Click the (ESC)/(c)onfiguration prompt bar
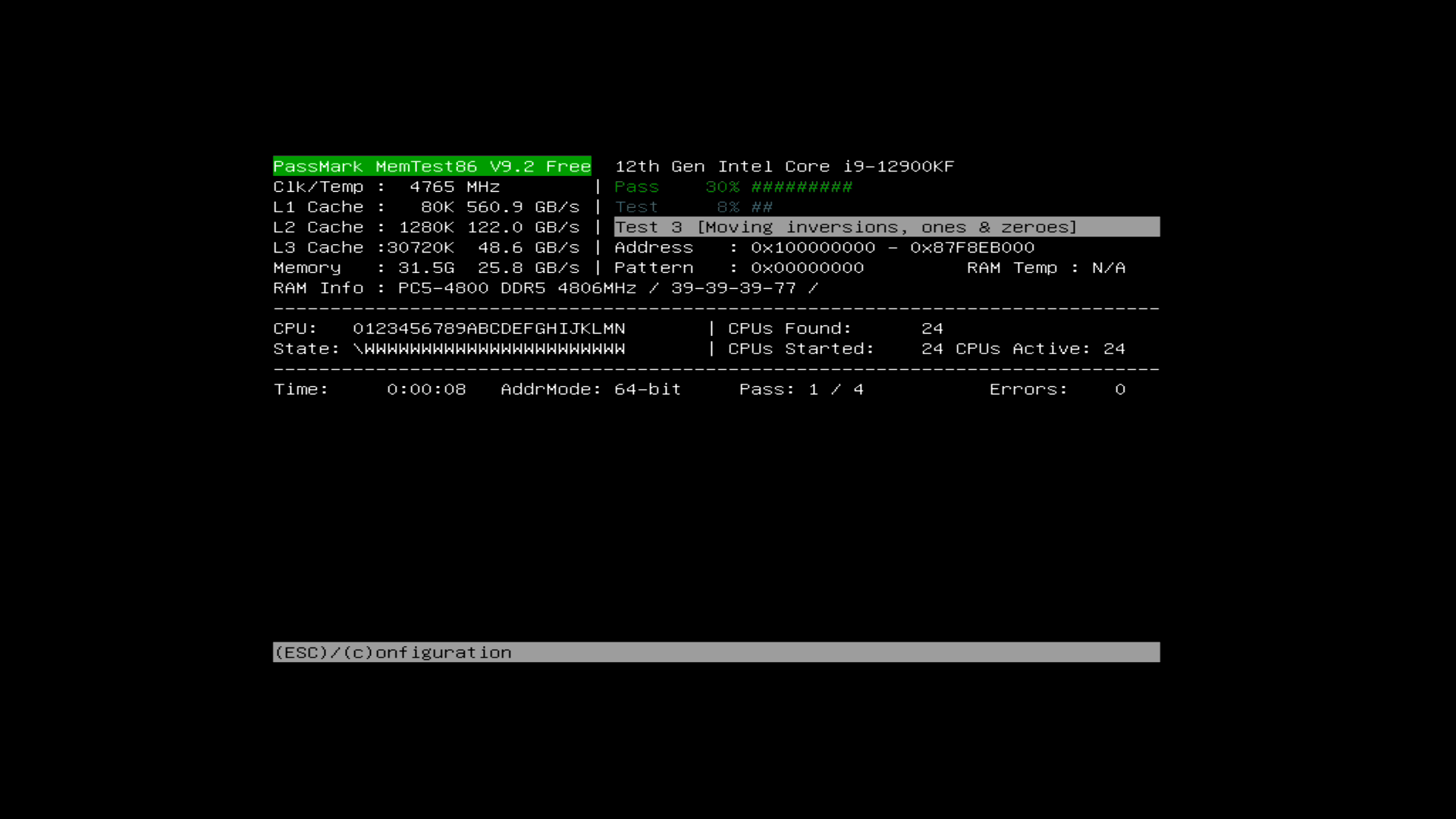The height and width of the screenshot is (819, 1456). [x=716, y=652]
